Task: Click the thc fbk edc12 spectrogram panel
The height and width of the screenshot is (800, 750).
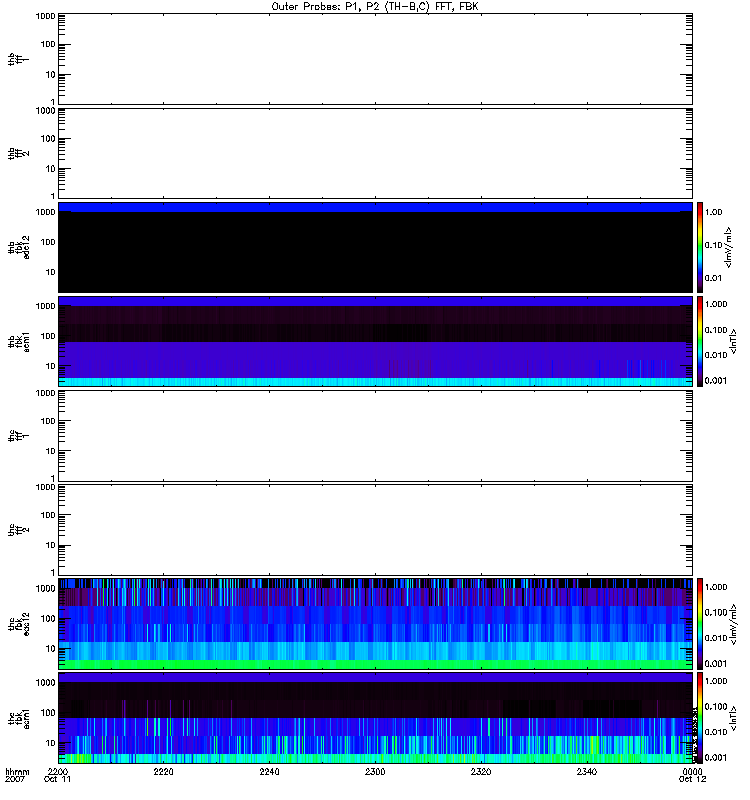Action: [x=375, y=624]
